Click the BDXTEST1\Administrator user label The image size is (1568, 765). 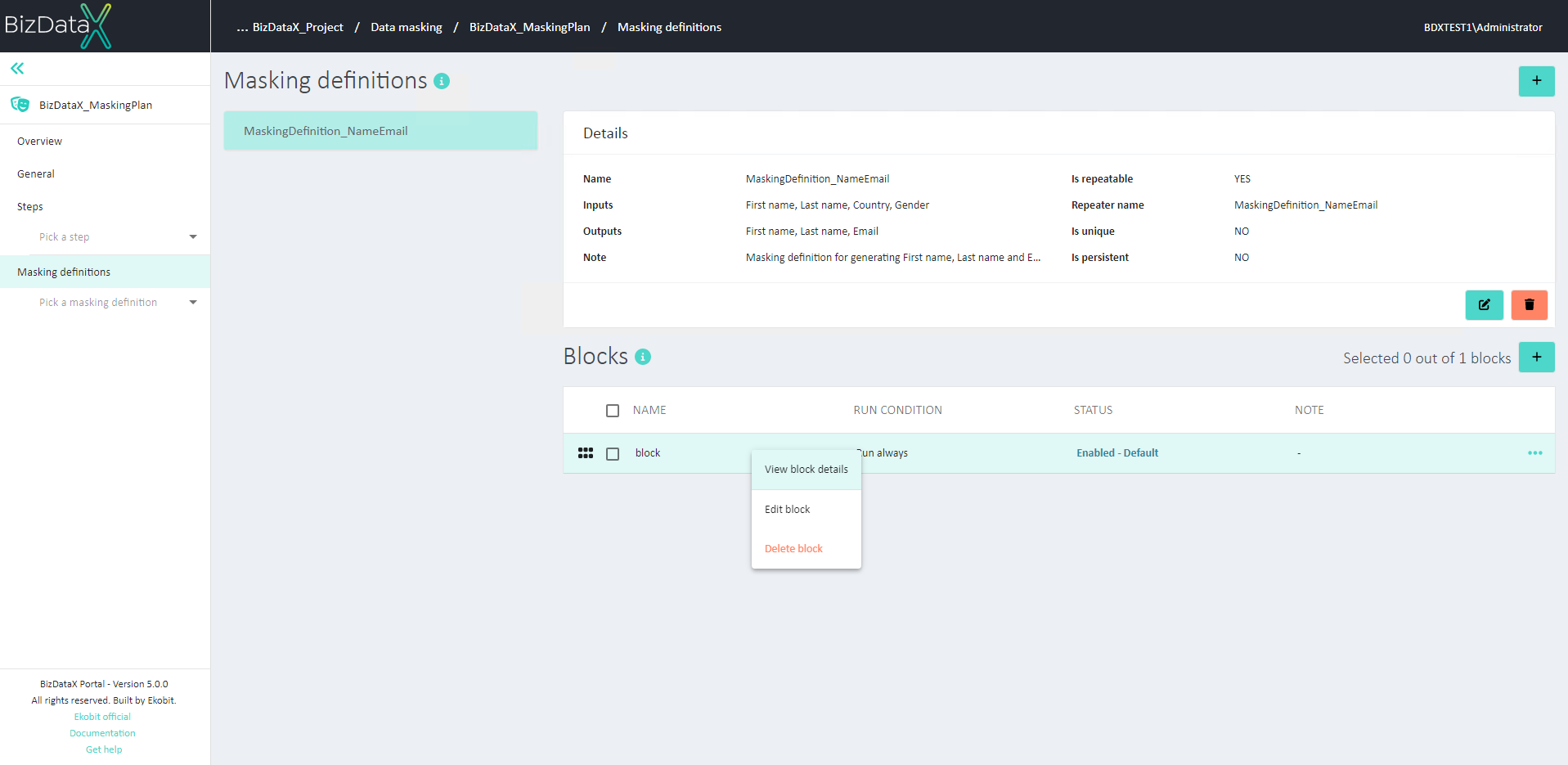(1483, 27)
